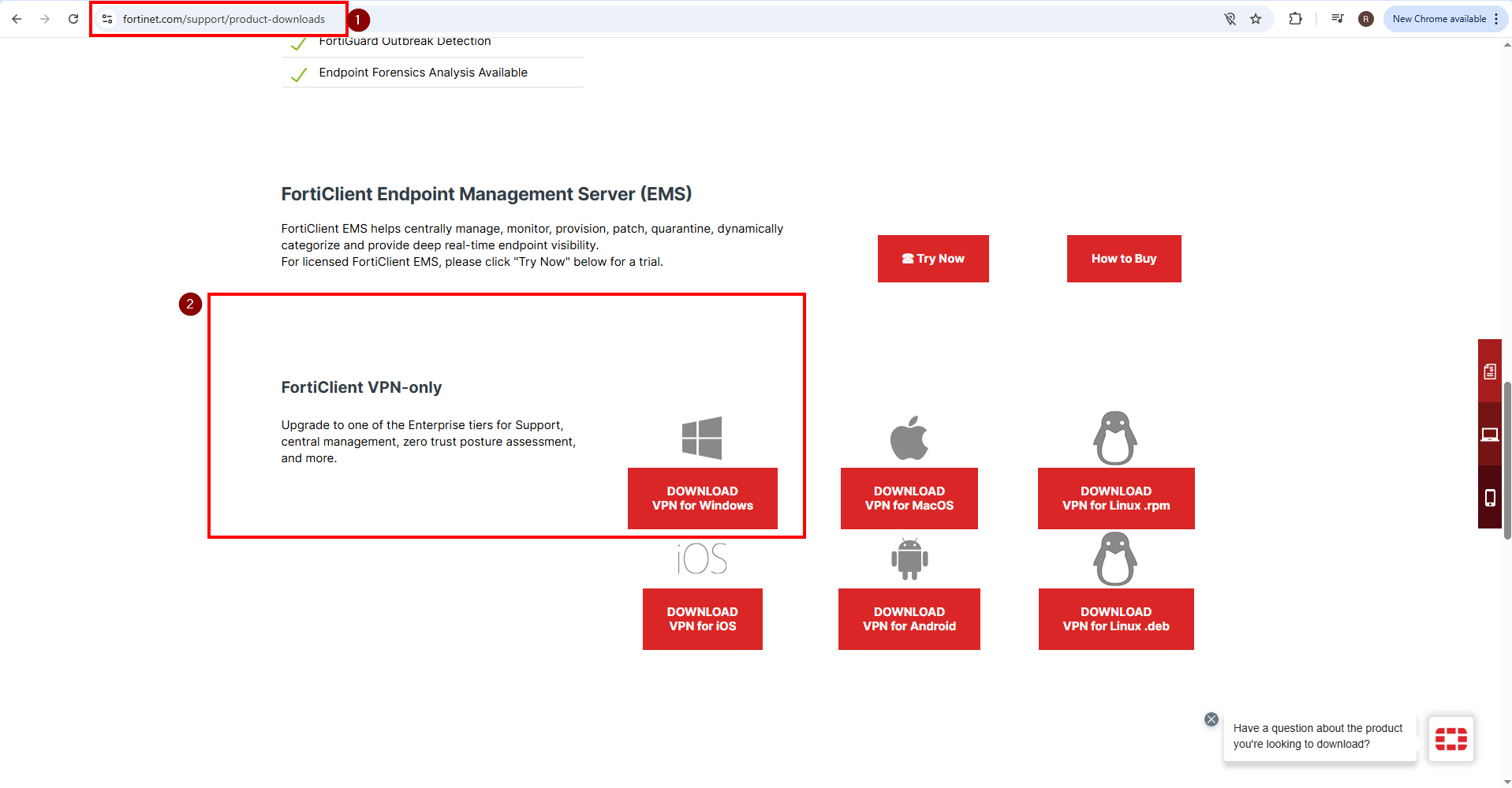This screenshot has height=788, width=1512.
Task: Download VPN for iOS
Action: pyautogui.click(x=703, y=619)
